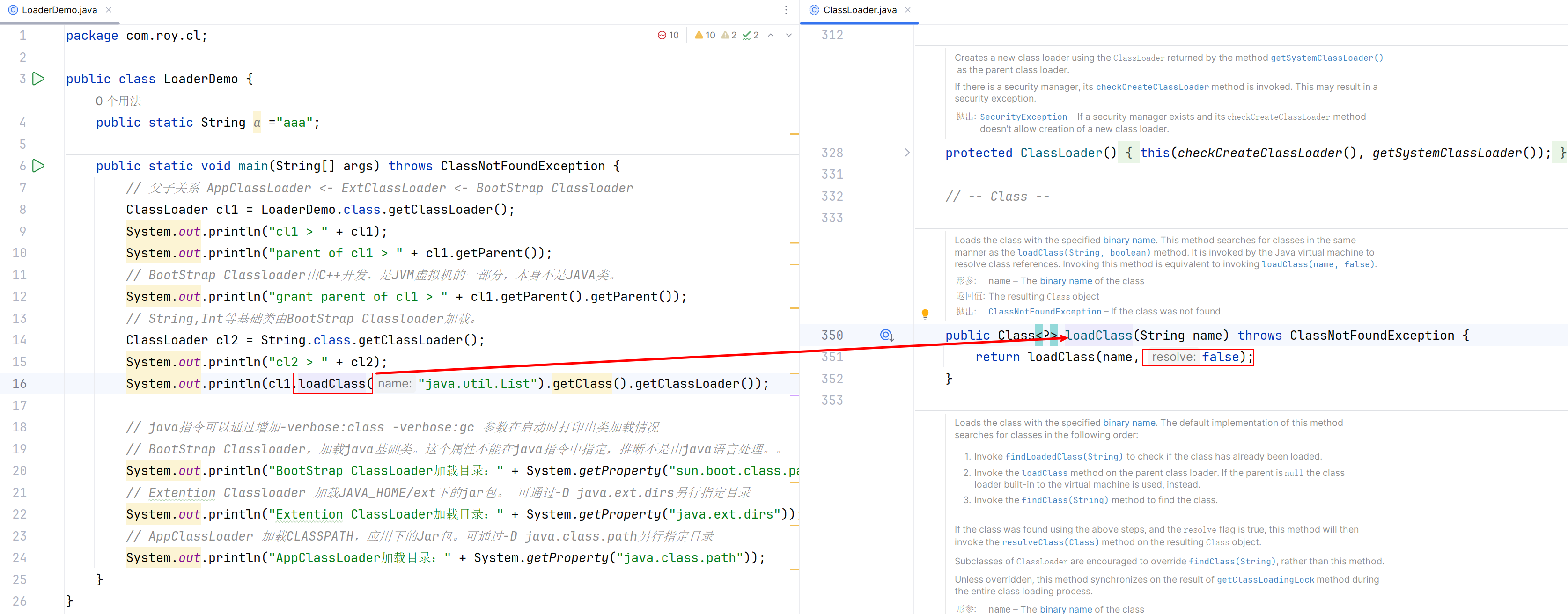Click the overridden-method gutter icon beside loadClass
Image resolution: width=1568 pixels, height=614 pixels.
(886, 335)
